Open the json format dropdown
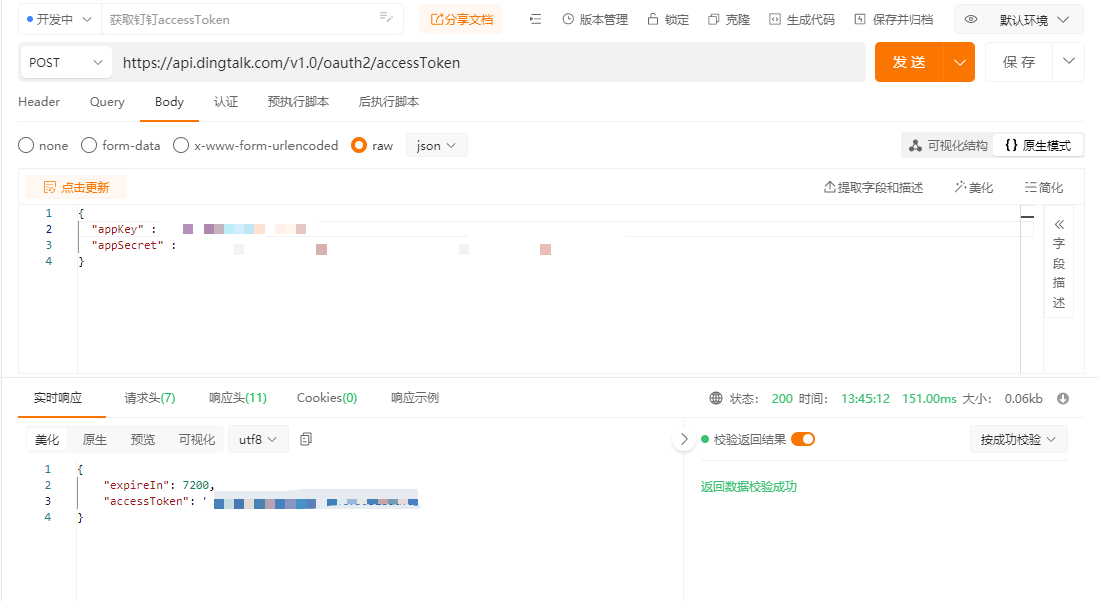Image resolution: width=1099 pixels, height=601 pixels. coord(436,145)
